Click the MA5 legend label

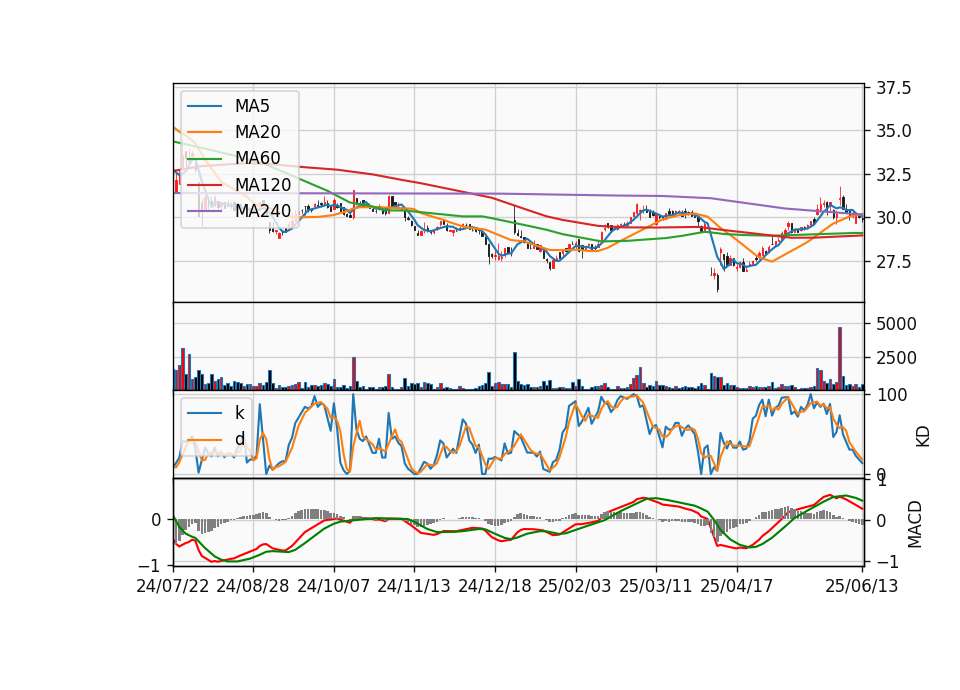click(252, 106)
